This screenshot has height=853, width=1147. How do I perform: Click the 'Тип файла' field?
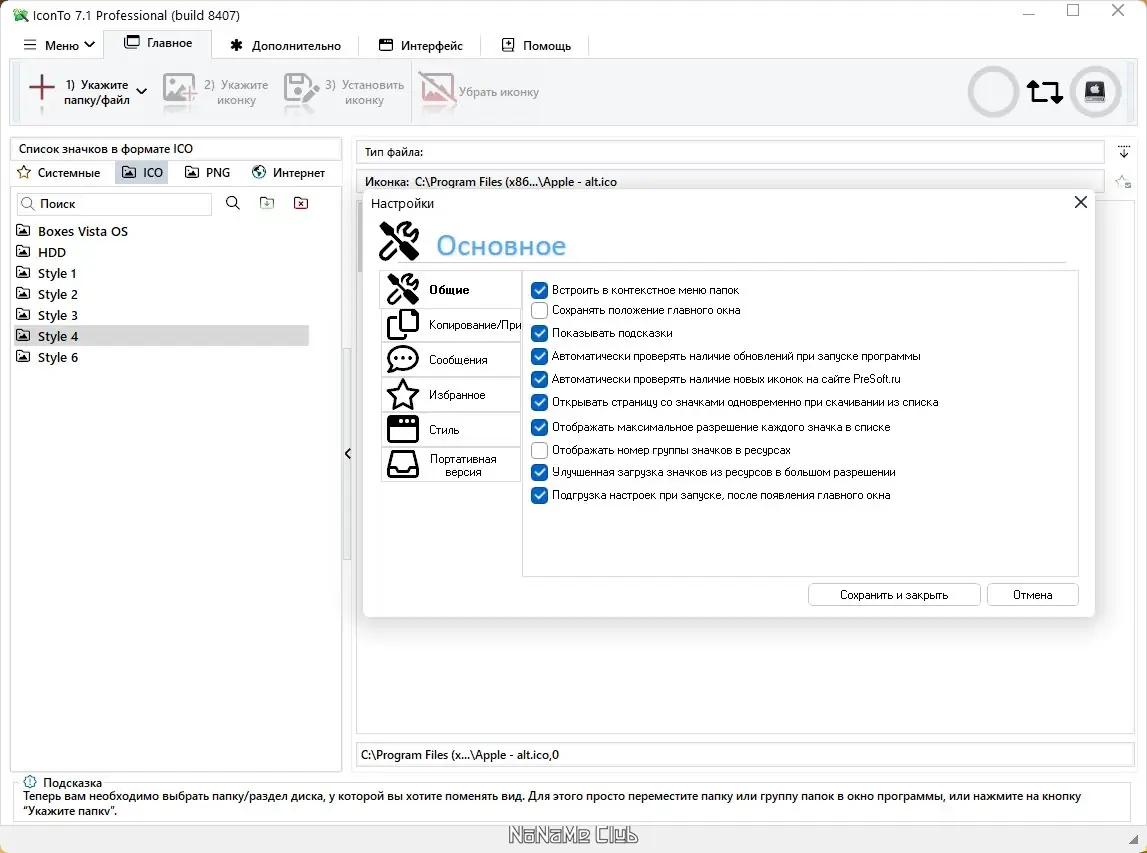[x=730, y=152]
